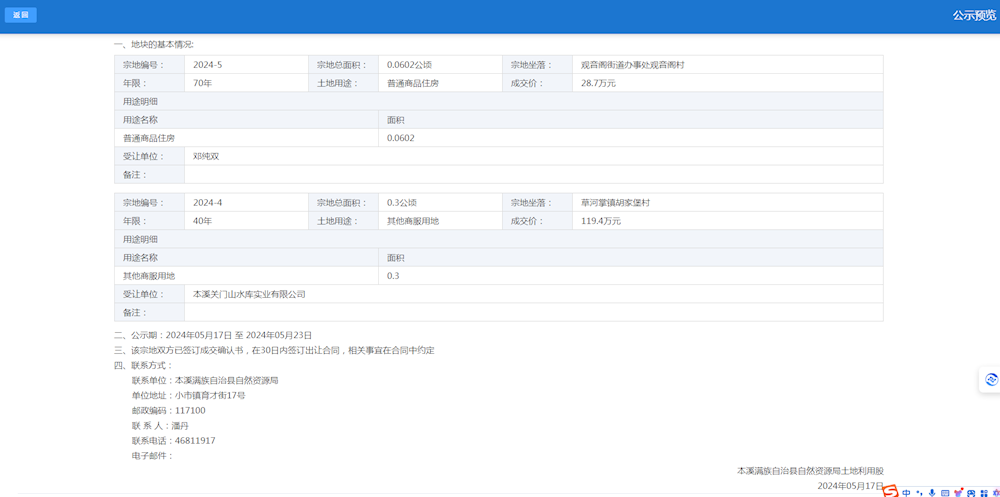Open the toolbox grid icon in IME bar
Image resolution: width=1000 pixels, height=497 pixels.
[984, 493]
